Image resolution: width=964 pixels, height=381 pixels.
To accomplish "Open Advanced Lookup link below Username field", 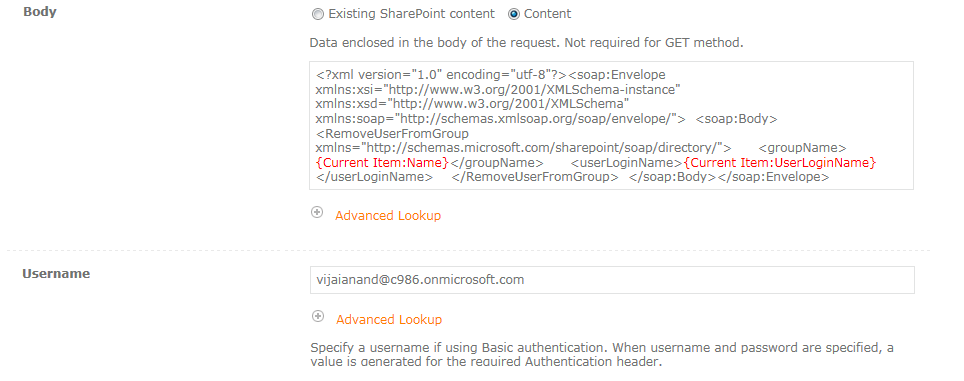I will 389,320.
